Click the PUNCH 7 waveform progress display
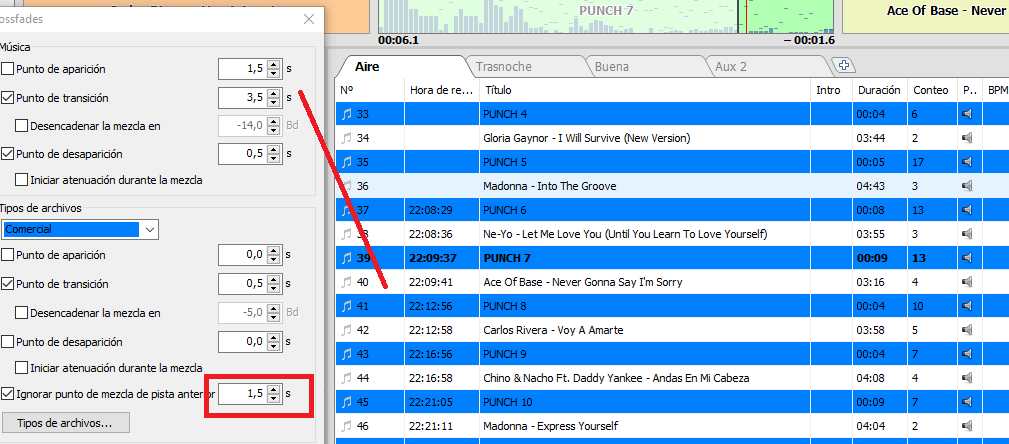Screen dimensions: 1009x444 pyautogui.click(x=606, y=17)
